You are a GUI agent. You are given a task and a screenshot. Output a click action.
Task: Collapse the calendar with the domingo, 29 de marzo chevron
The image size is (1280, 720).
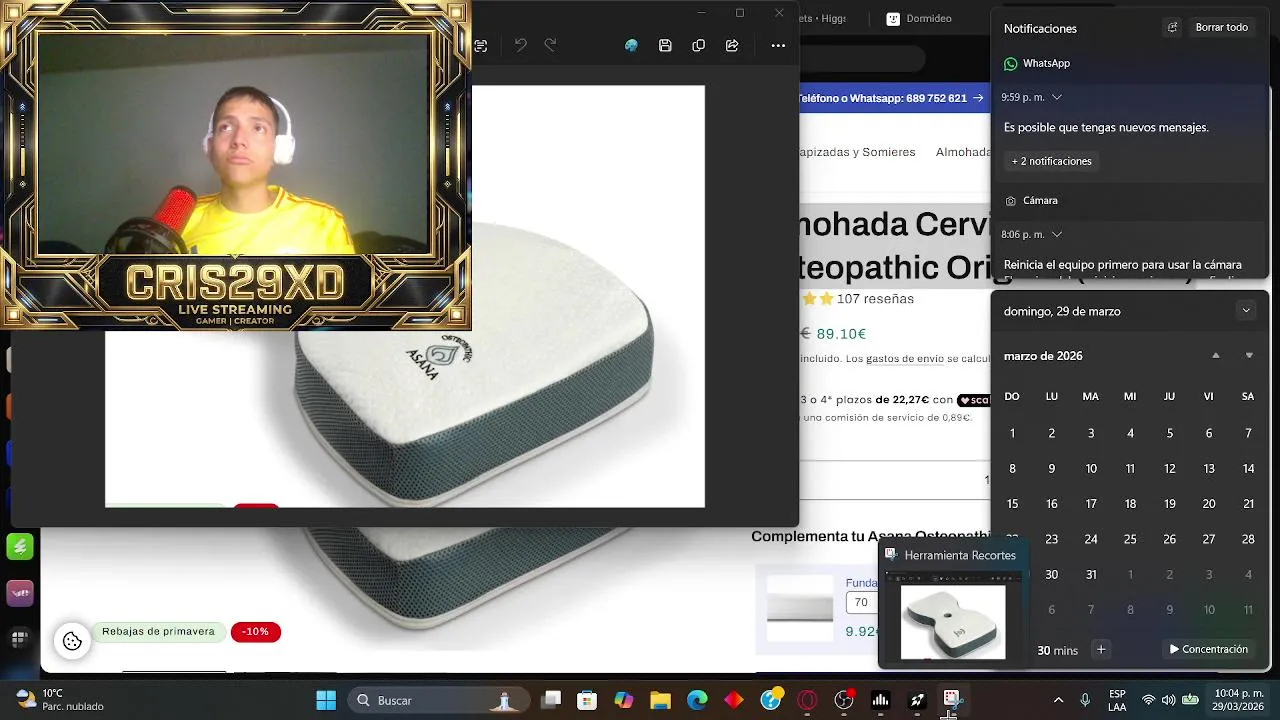point(1246,311)
